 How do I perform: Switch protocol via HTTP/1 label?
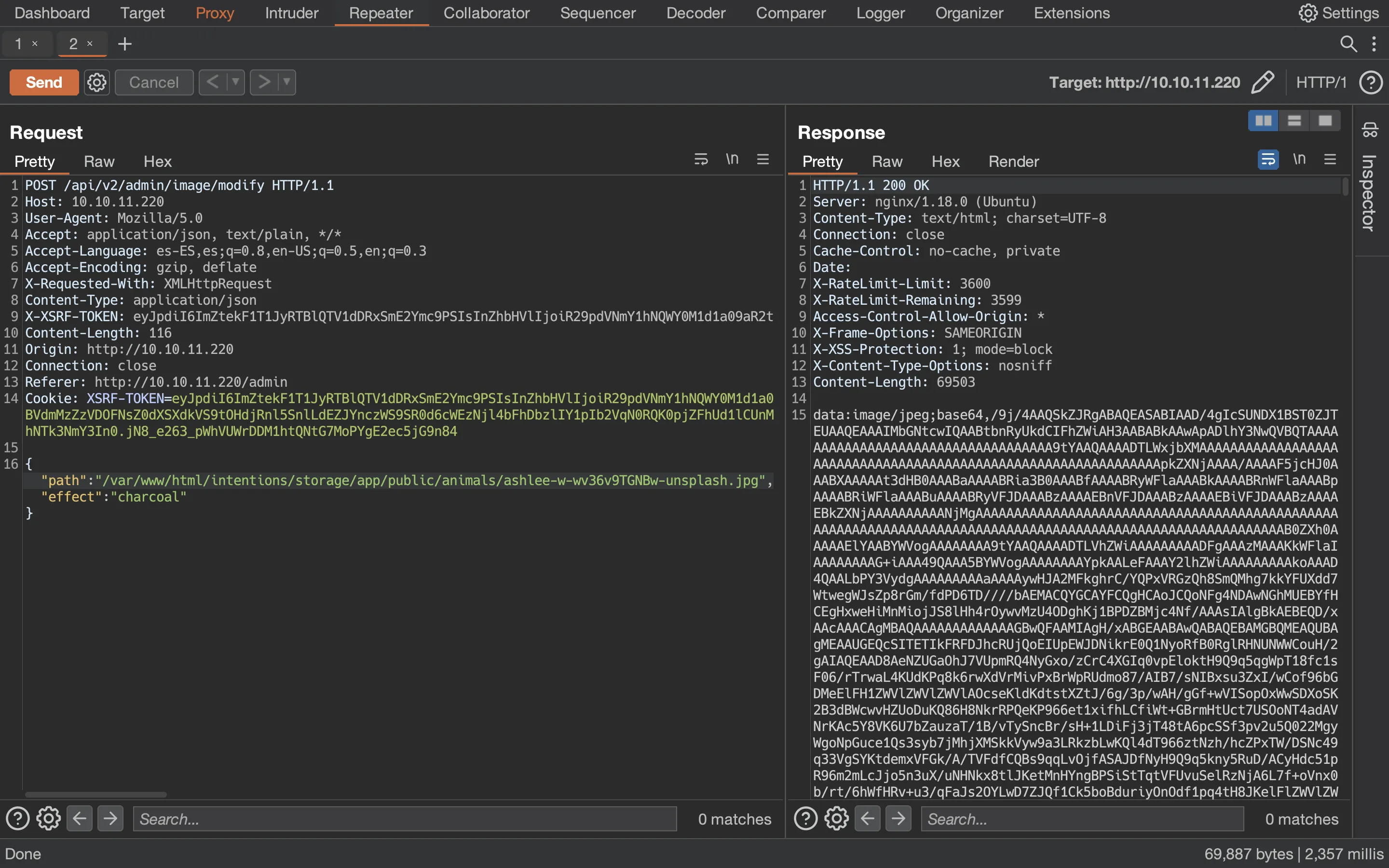point(1321,82)
